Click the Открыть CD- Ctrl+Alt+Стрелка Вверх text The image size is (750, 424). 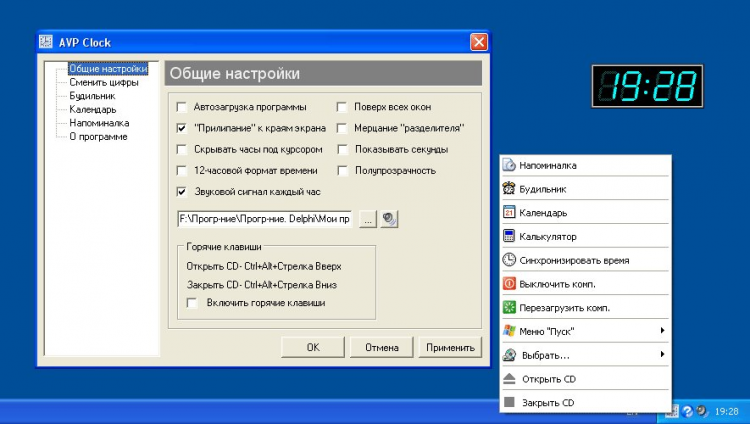coord(264,266)
